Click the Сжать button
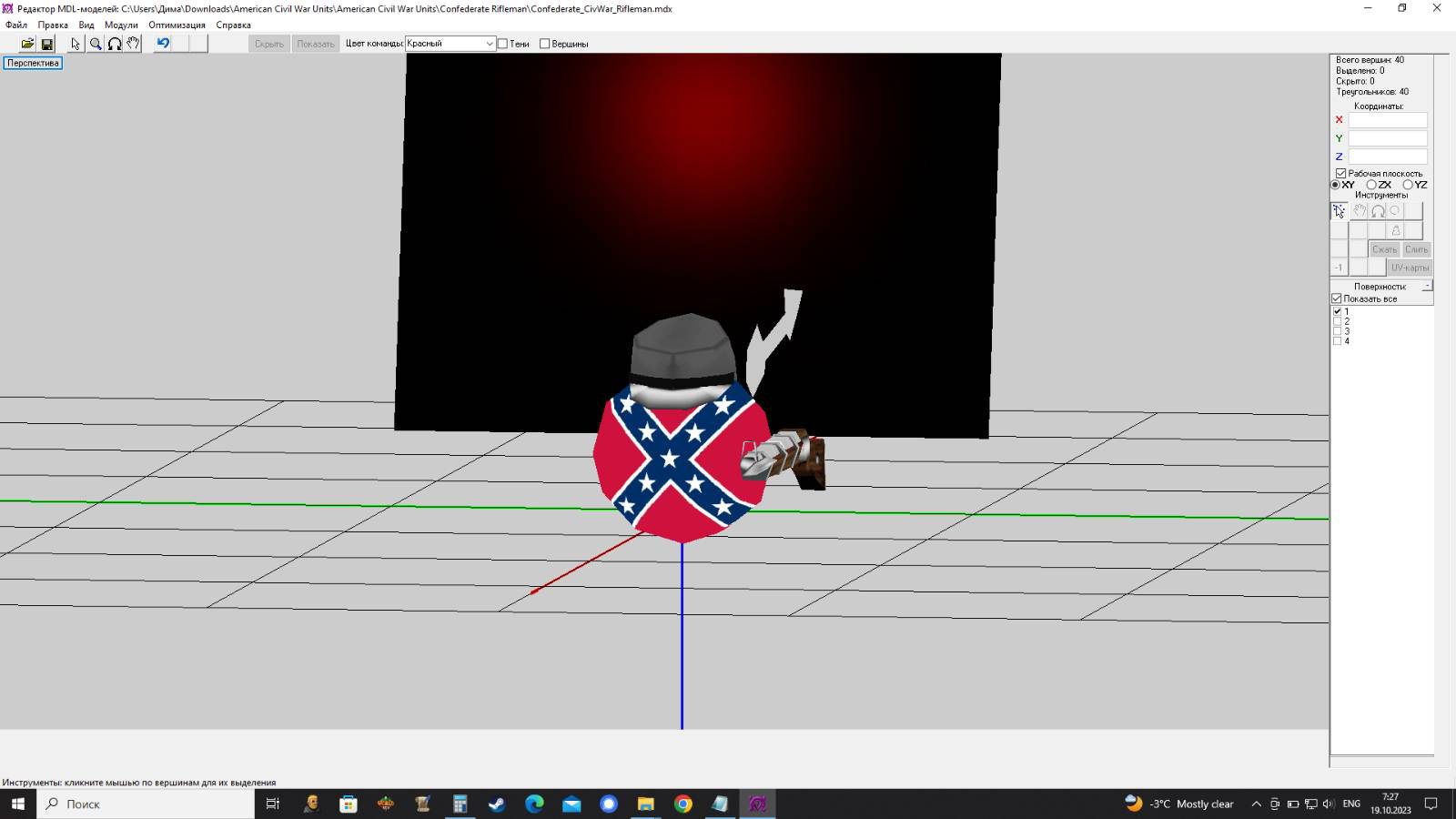The image size is (1456, 819). coord(1384,249)
